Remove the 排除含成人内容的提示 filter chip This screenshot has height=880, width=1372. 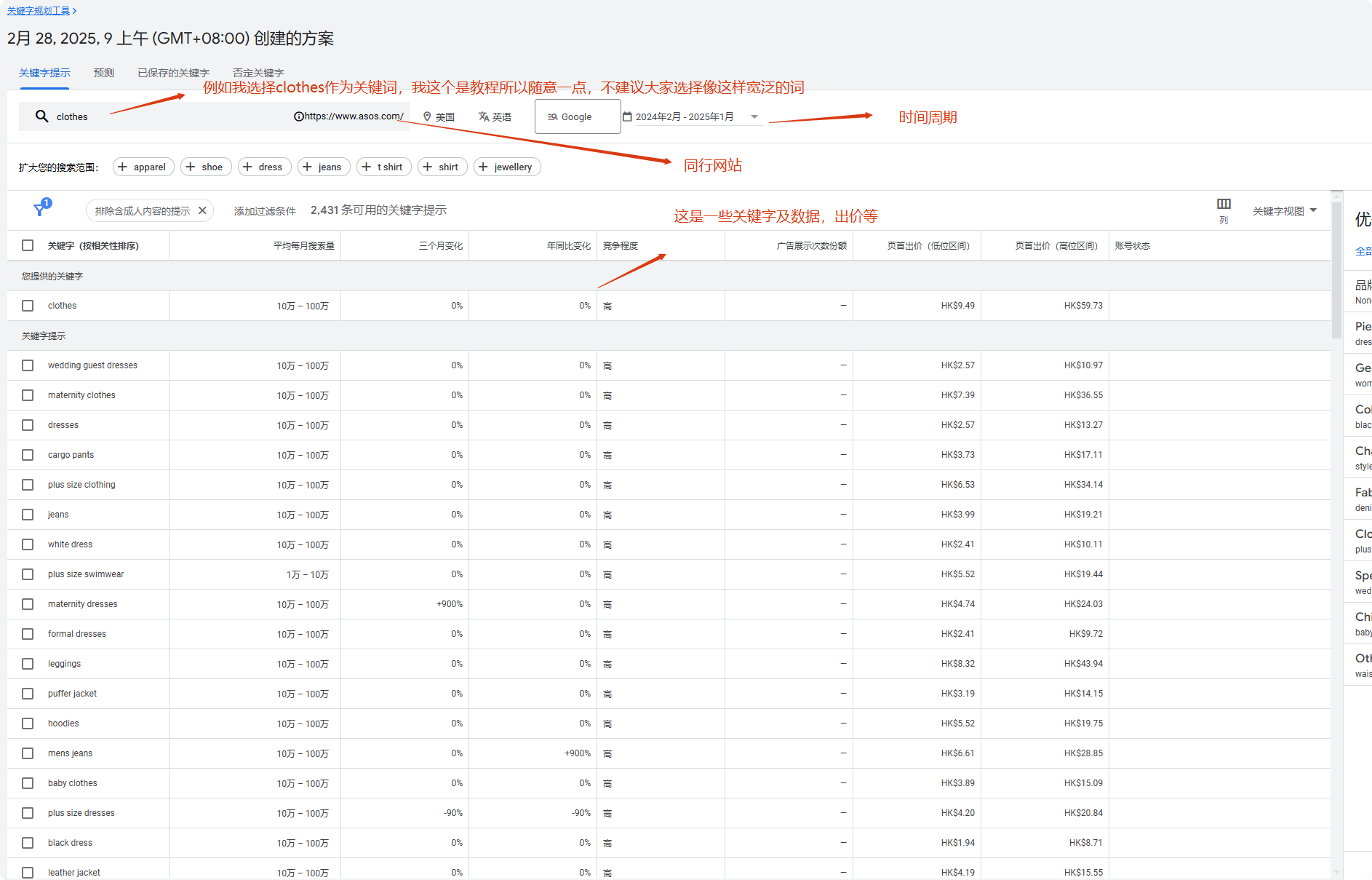click(x=202, y=210)
